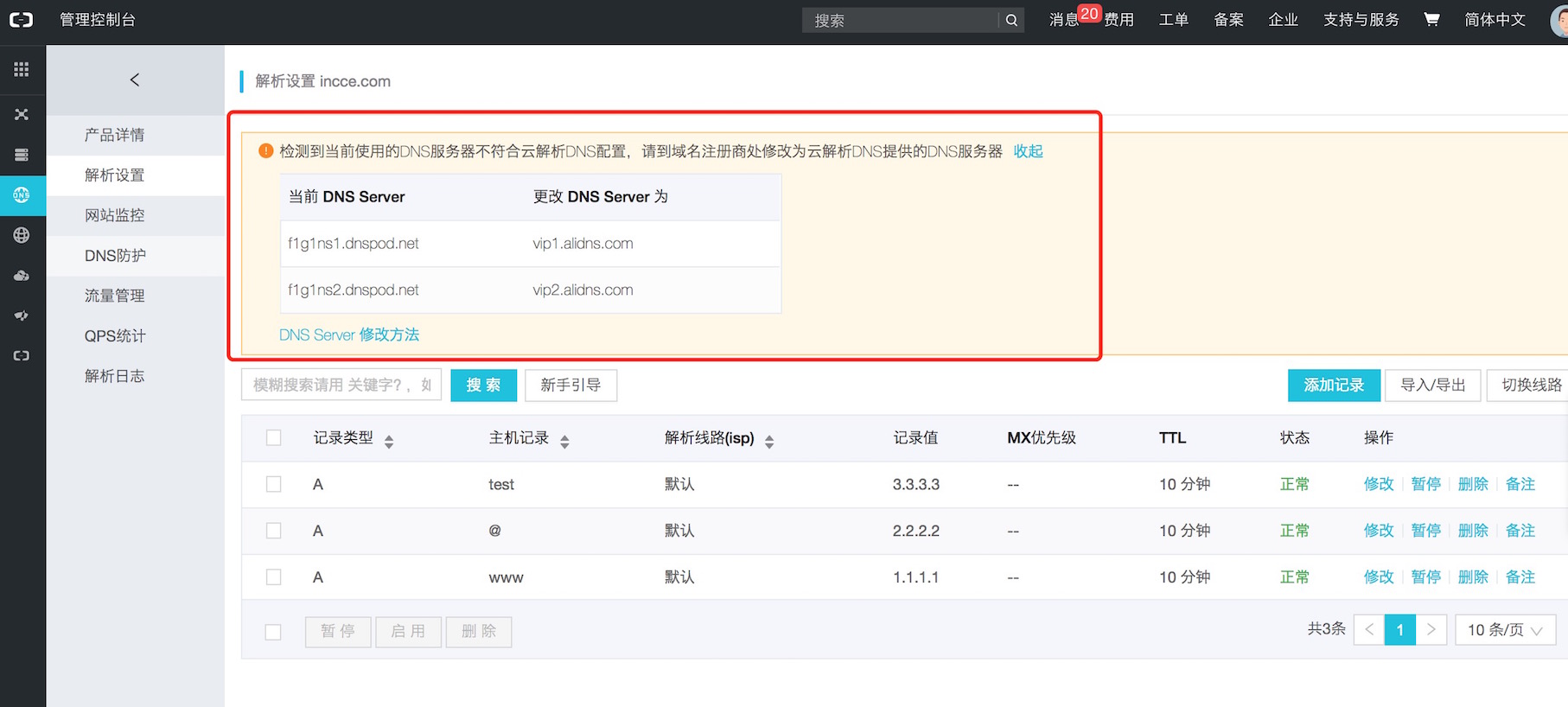Open the 10 条/页 page size dropdown

click(1506, 630)
